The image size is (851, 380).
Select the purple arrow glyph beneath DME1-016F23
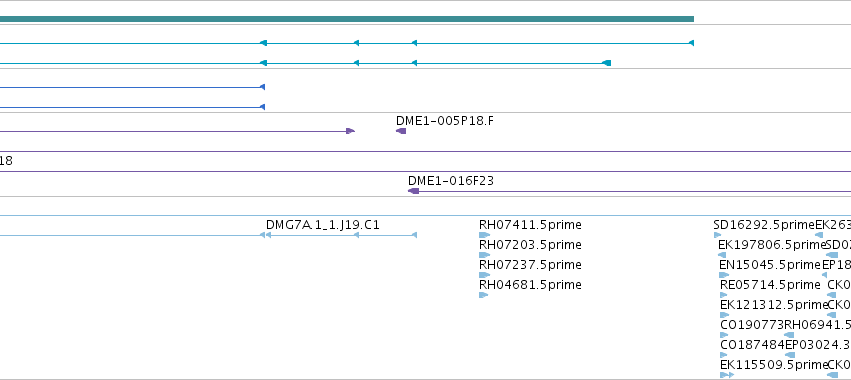coord(414,191)
